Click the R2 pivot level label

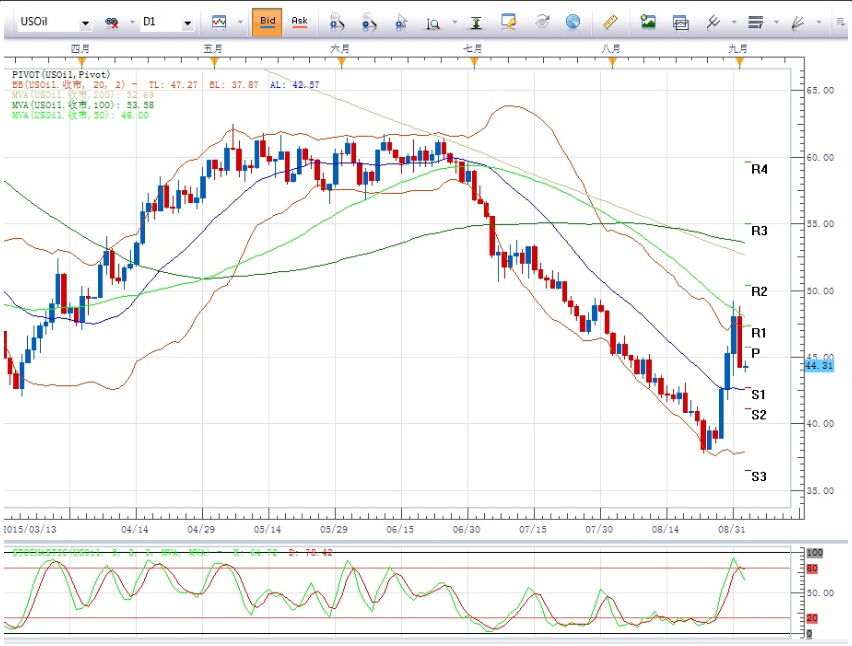click(x=759, y=292)
